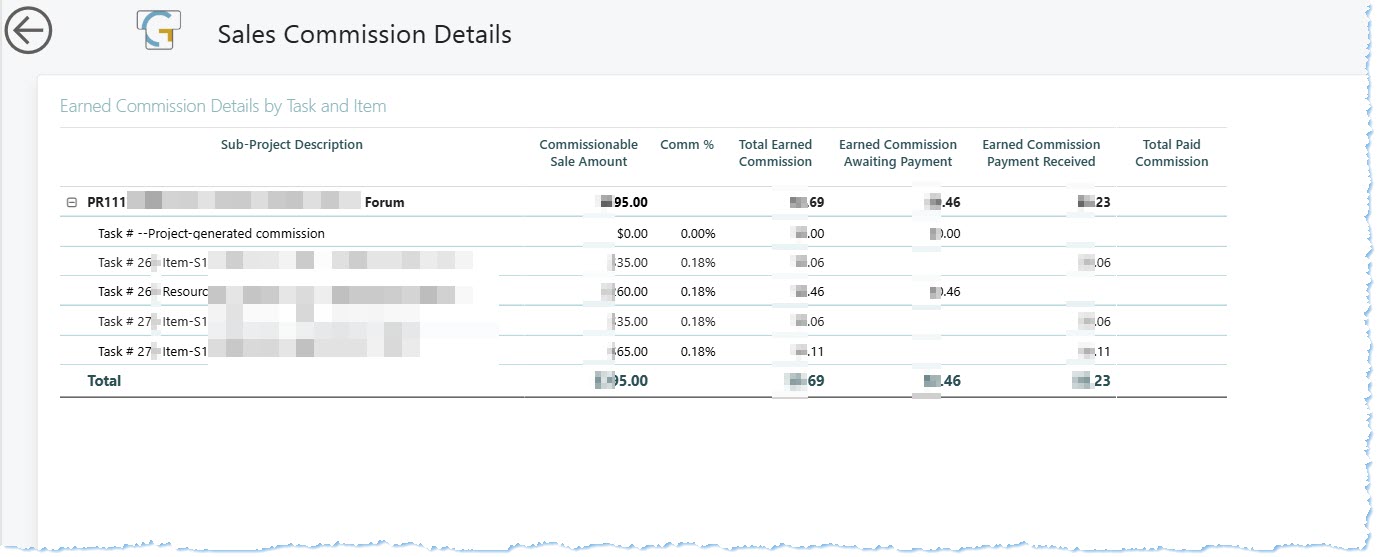The width and height of the screenshot is (1379, 557).
Task: Click the $0.00 sale amount cell
Action: [x=632, y=233]
